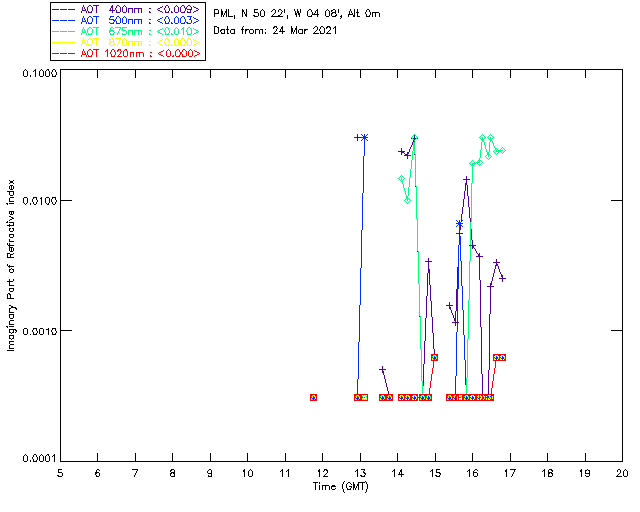Click the AOT 1020nm legend entry

[x=127, y=53]
